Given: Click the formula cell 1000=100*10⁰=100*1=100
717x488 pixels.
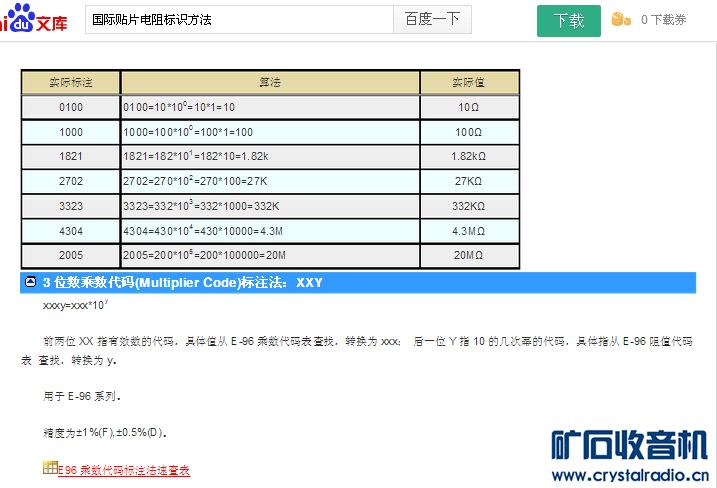Looking at the screenshot, I should pos(270,132).
